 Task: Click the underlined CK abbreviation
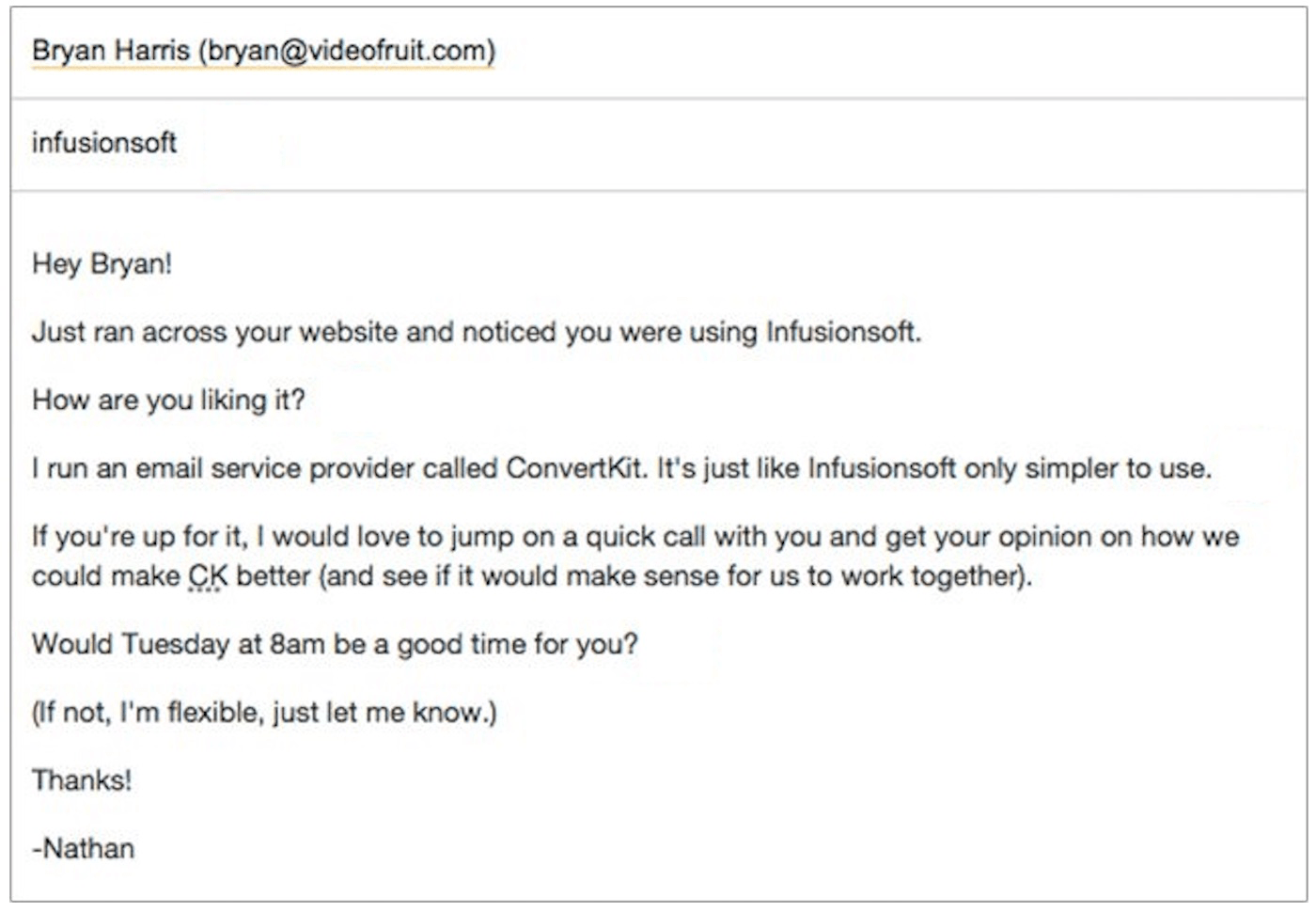pos(208,575)
